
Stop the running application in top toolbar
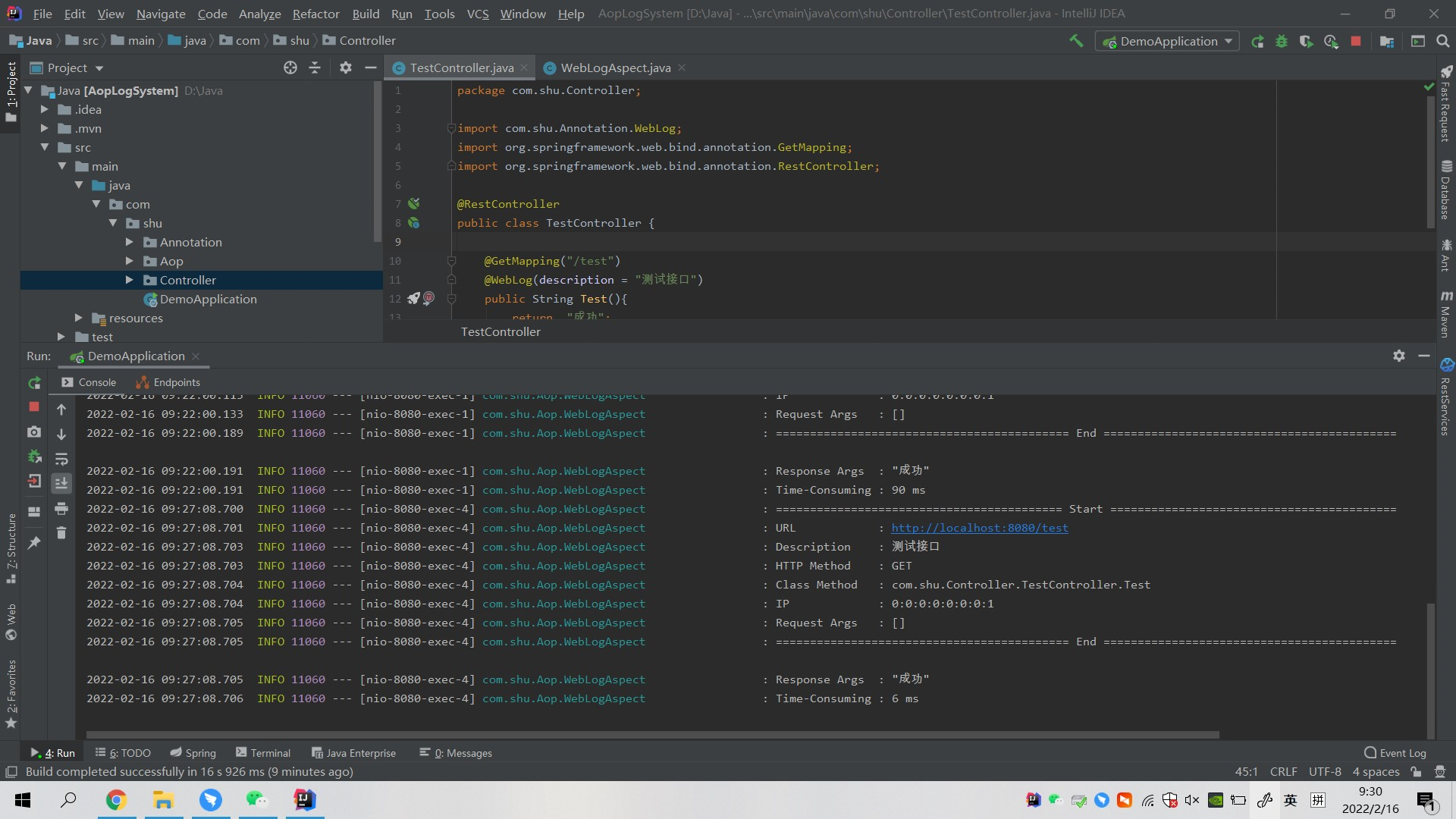pos(1356,41)
